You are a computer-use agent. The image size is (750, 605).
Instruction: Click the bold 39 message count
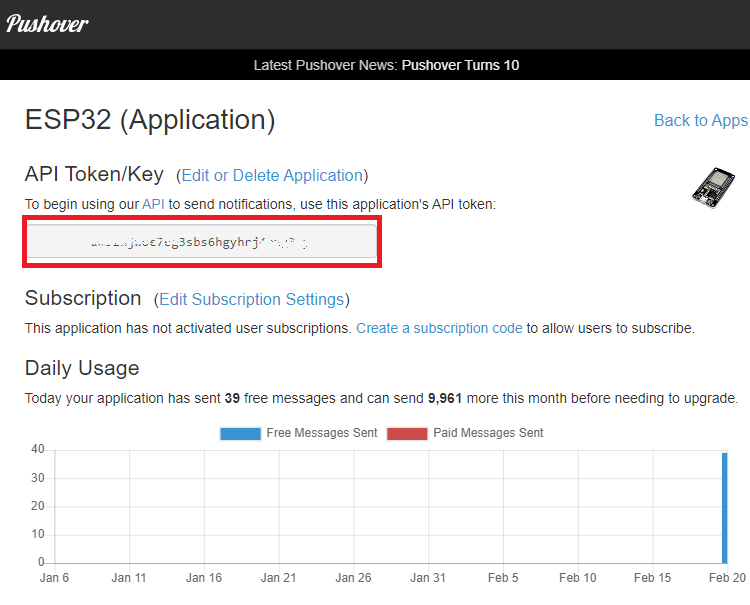click(x=232, y=398)
